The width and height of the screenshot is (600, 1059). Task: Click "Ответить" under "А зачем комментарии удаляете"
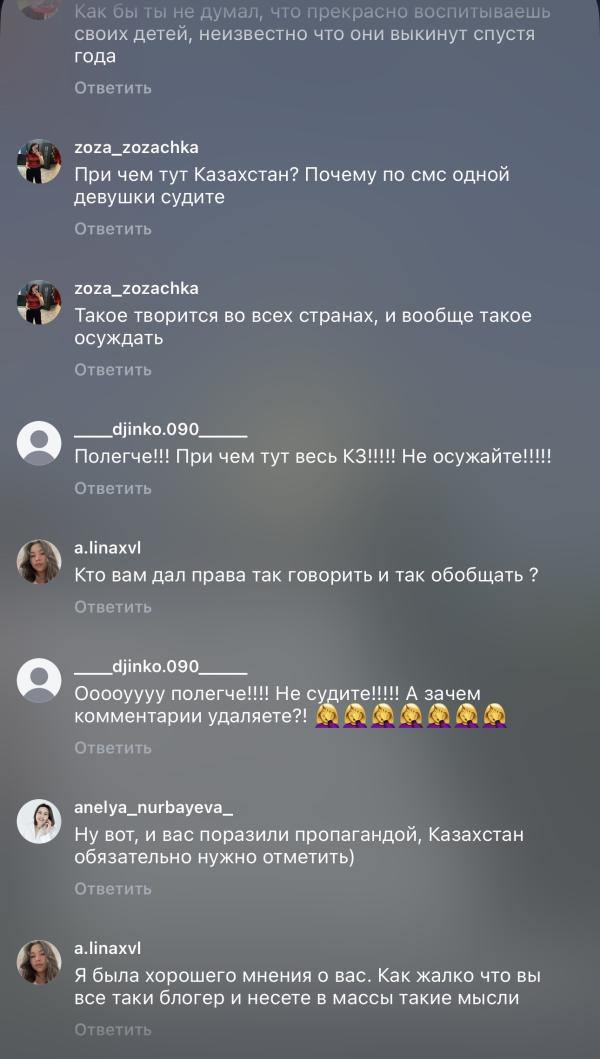coord(113,748)
